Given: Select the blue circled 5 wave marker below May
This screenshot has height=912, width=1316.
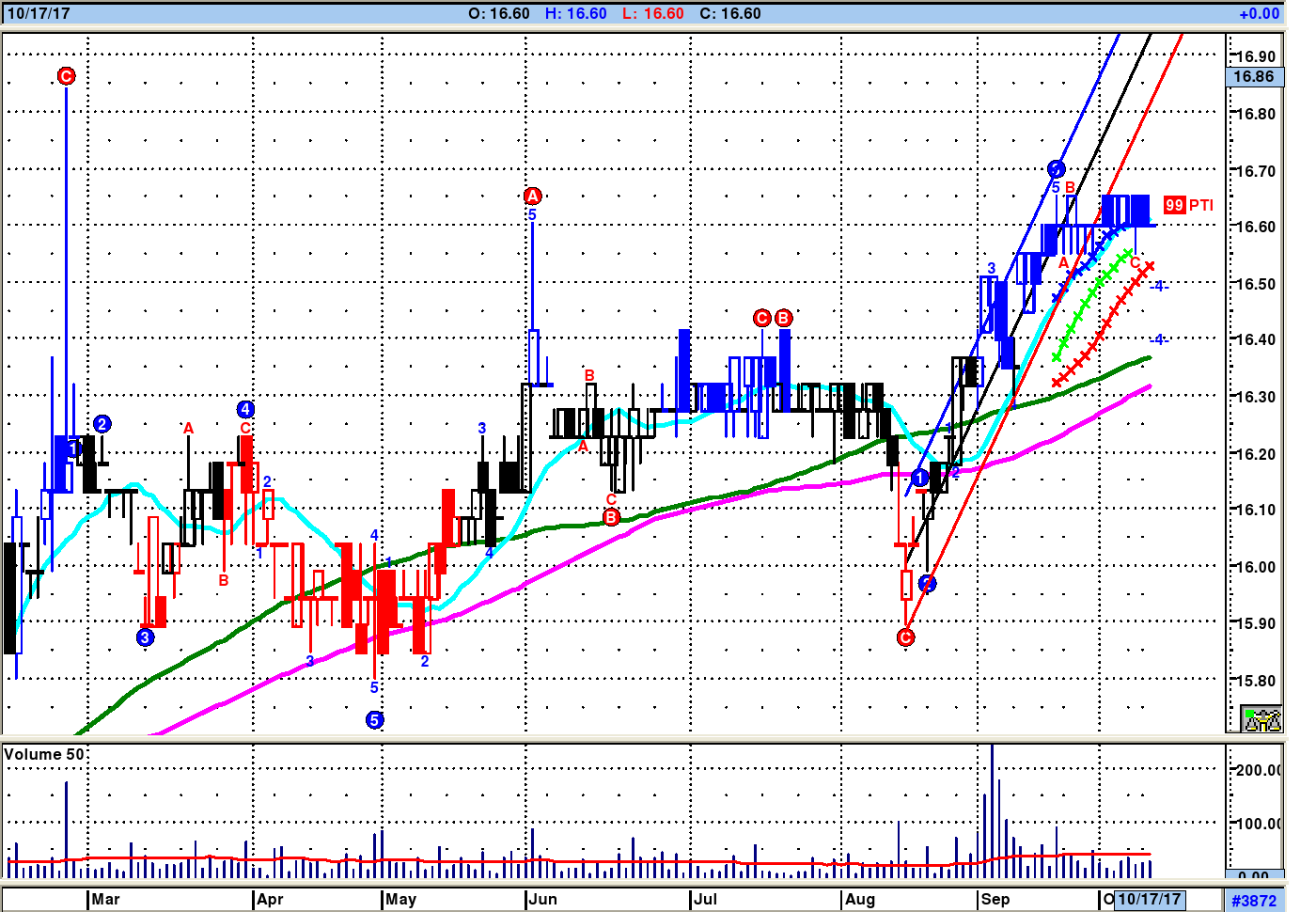Looking at the screenshot, I should (x=374, y=720).
